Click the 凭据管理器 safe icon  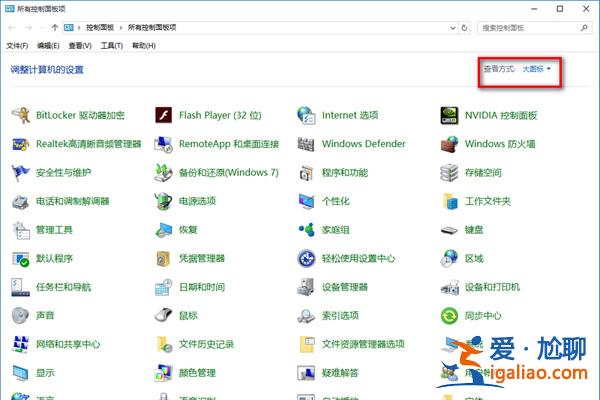[x=163, y=259]
